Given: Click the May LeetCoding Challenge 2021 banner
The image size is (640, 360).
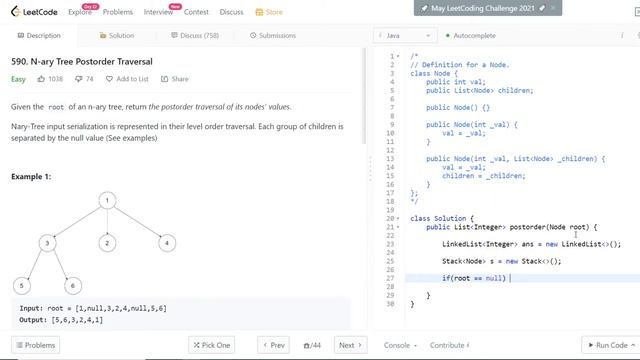Looking at the screenshot, I should [488, 8].
